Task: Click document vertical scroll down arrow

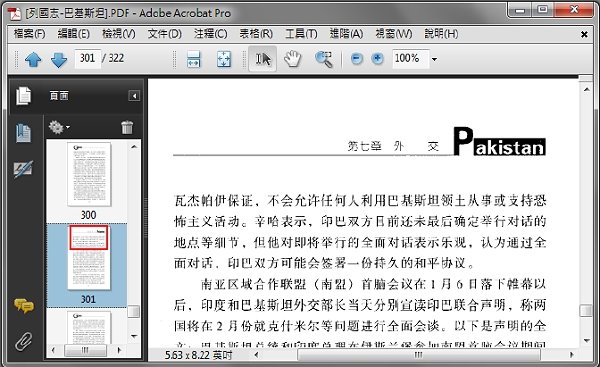Action: coord(586,340)
